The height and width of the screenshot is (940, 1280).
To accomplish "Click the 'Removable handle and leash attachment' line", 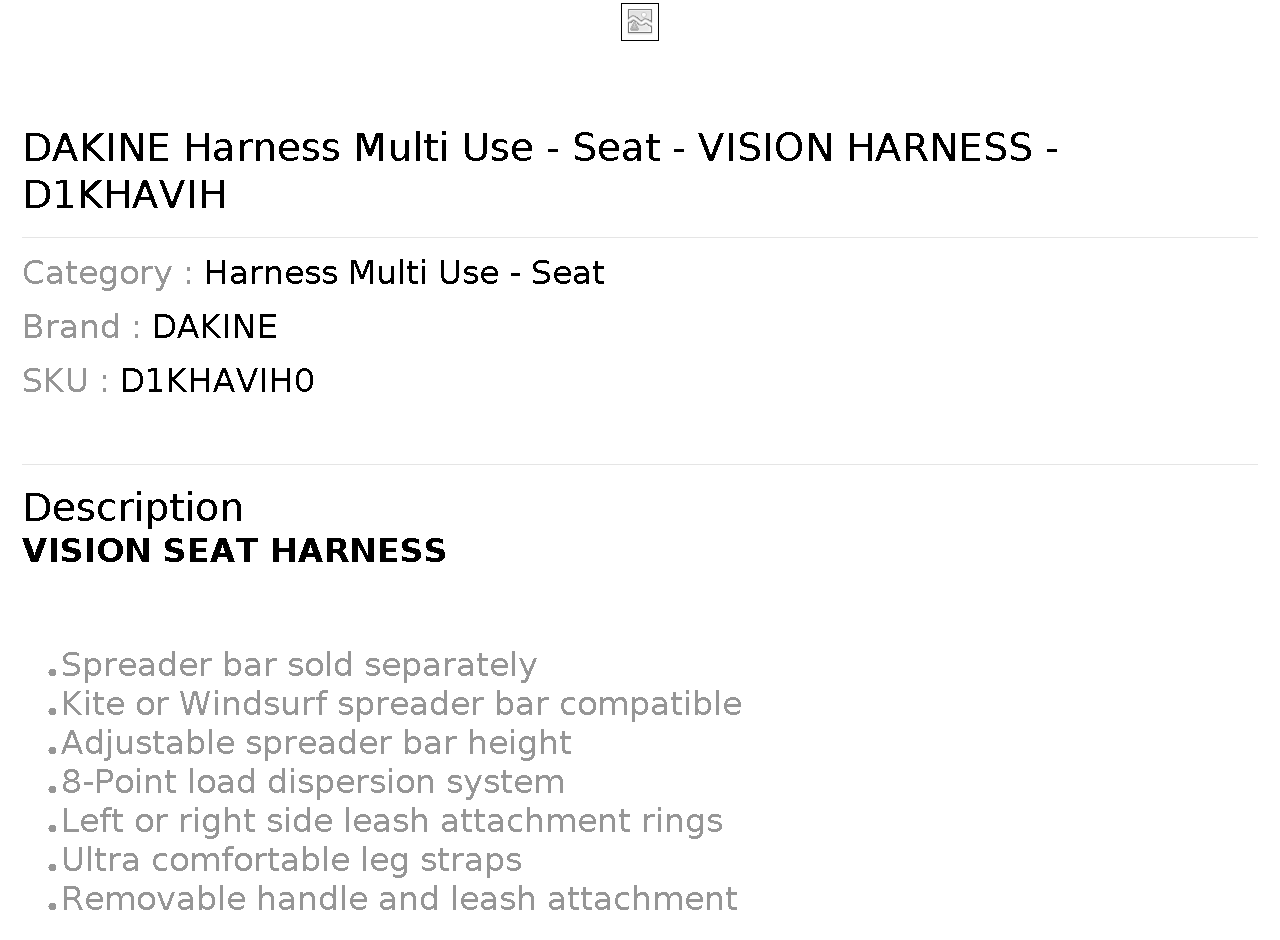I will (x=399, y=899).
